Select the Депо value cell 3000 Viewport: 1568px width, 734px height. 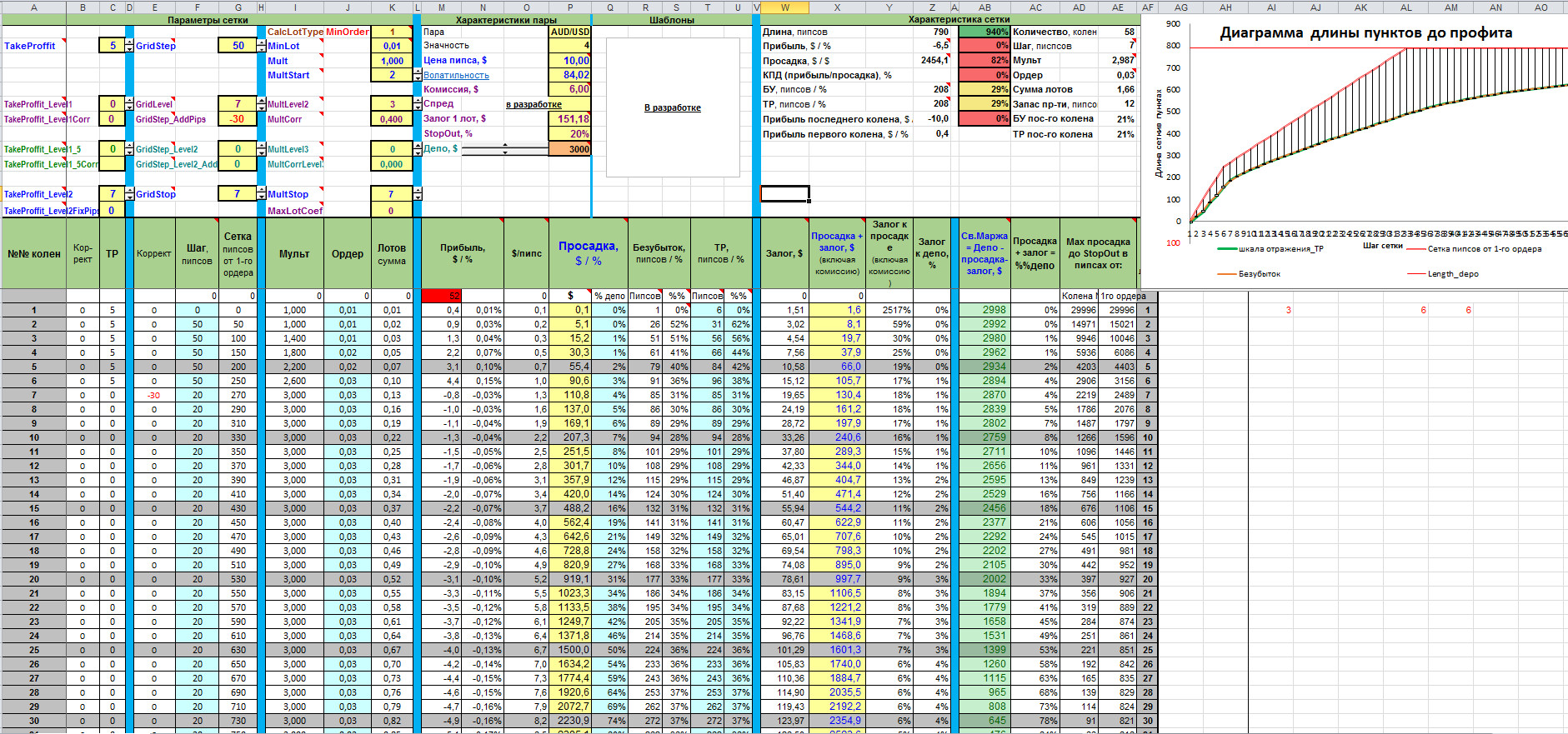coord(570,149)
